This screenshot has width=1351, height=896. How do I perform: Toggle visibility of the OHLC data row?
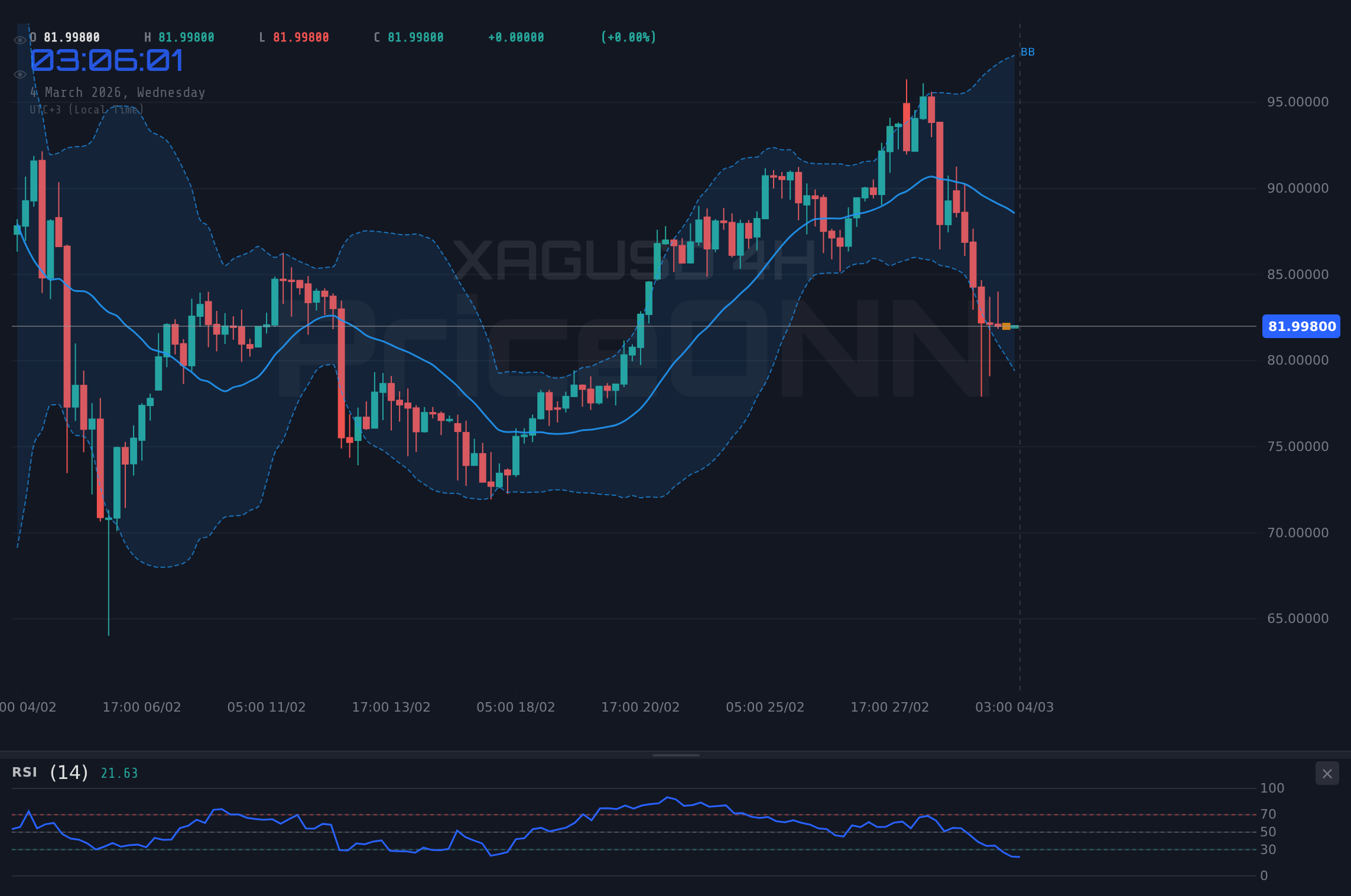(x=20, y=39)
